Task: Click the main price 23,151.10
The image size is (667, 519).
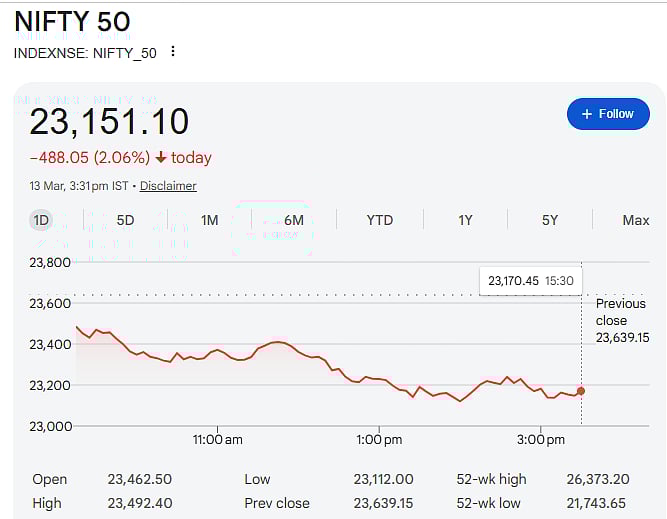Action: [x=109, y=122]
